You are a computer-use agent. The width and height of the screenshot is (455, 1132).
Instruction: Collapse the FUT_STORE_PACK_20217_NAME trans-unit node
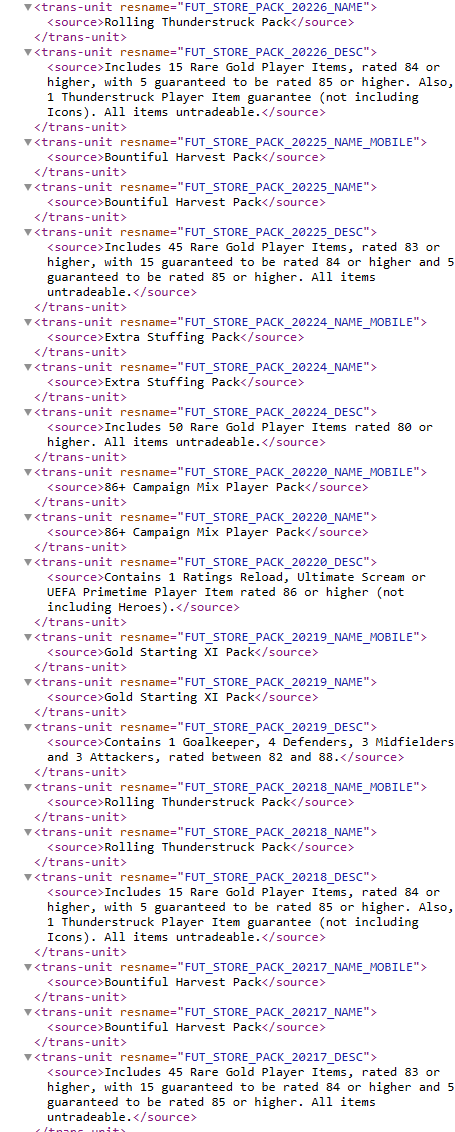(x=28, y=1011)
